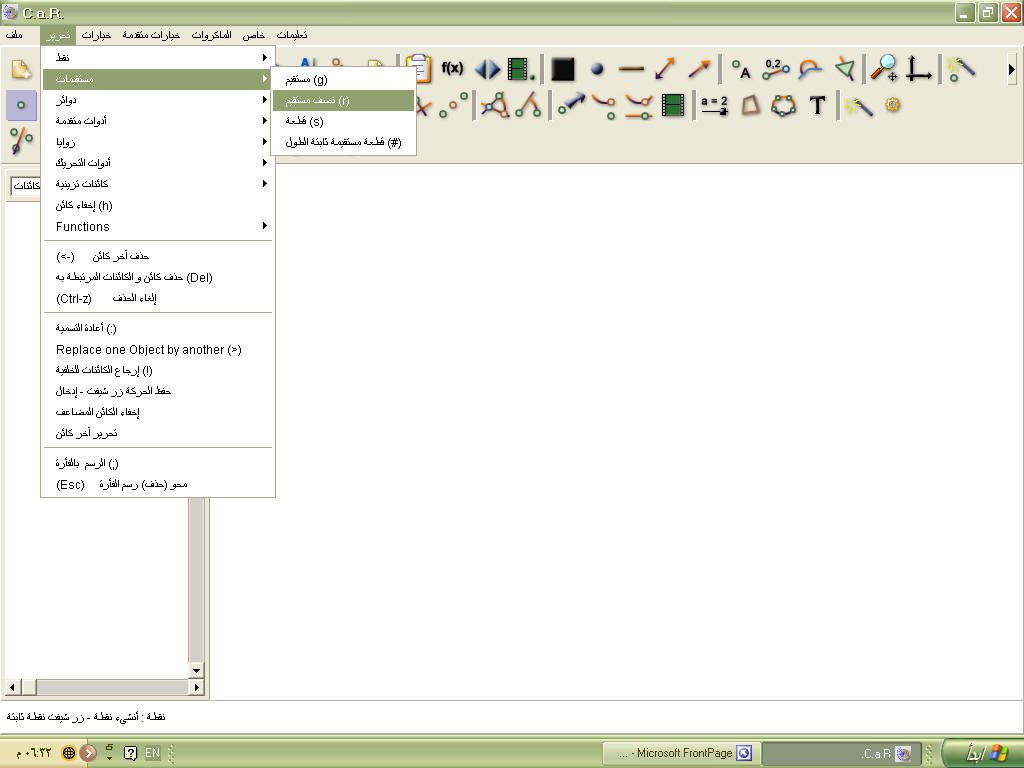The height and width of the screenshot is (768, 1024).
Task: Select the move point blue arrow tool
Action: coord(570,104)
